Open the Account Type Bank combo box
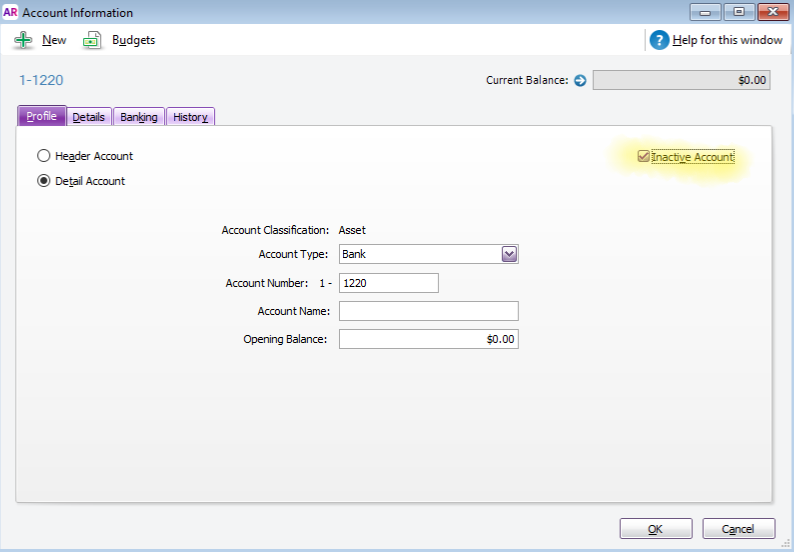This screenshot has width=794, height=552. tap(420, 255)
